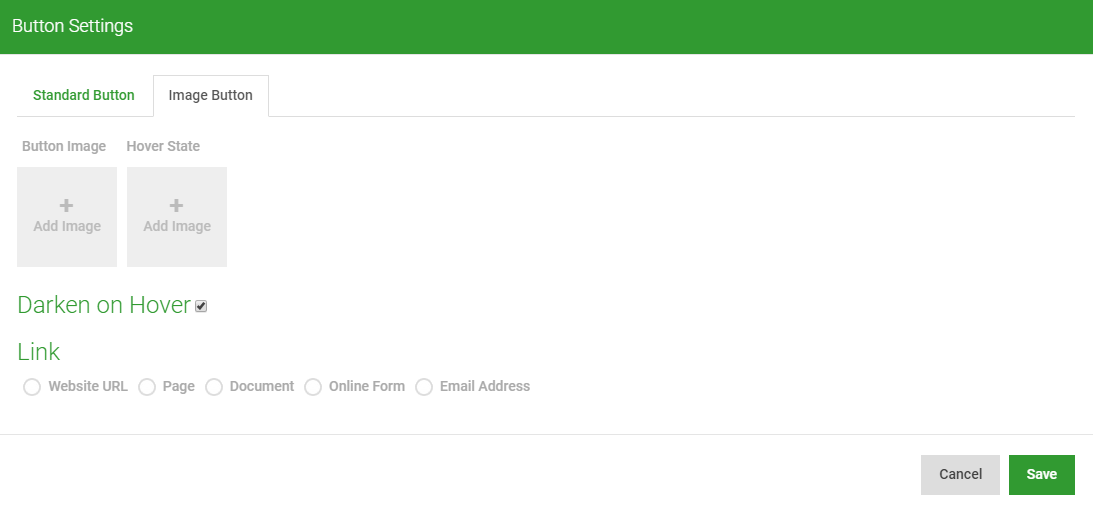Cancel the button settings dialog
Screen dimensions: 1093x514
(960, 475)
